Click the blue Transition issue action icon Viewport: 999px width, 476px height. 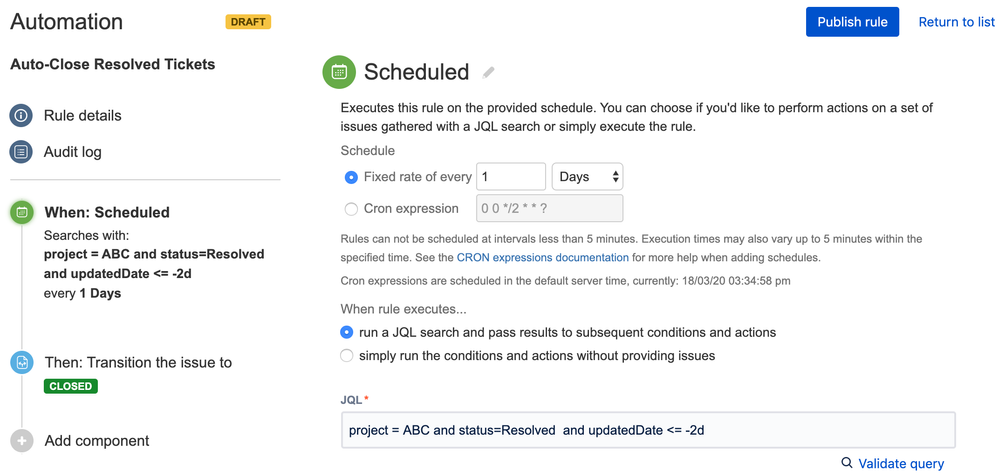click(x=21, y=363)
